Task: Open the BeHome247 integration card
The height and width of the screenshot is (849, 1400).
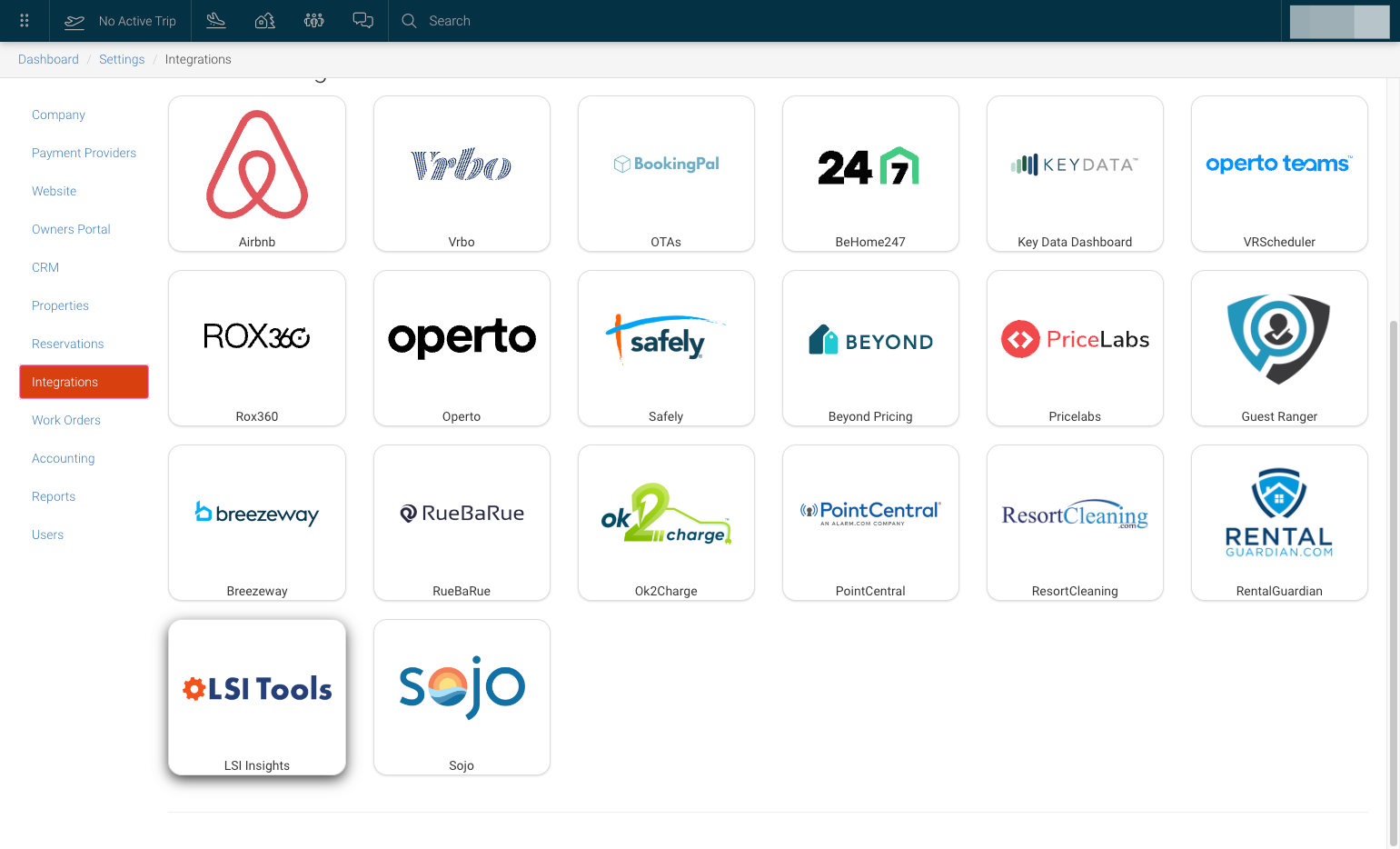Action: pyautogui.click(x=870, y=174)
